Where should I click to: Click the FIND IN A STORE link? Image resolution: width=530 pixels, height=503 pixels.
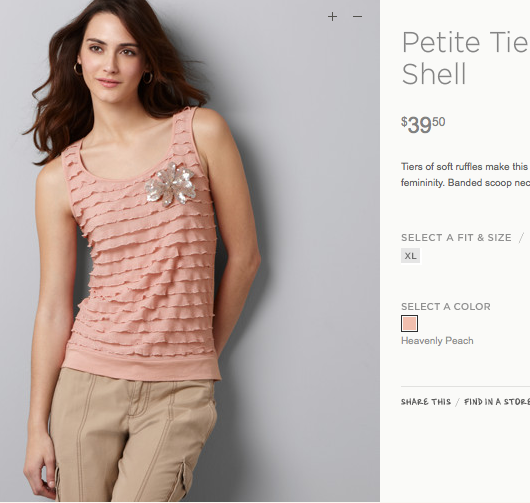pos(497,402)
